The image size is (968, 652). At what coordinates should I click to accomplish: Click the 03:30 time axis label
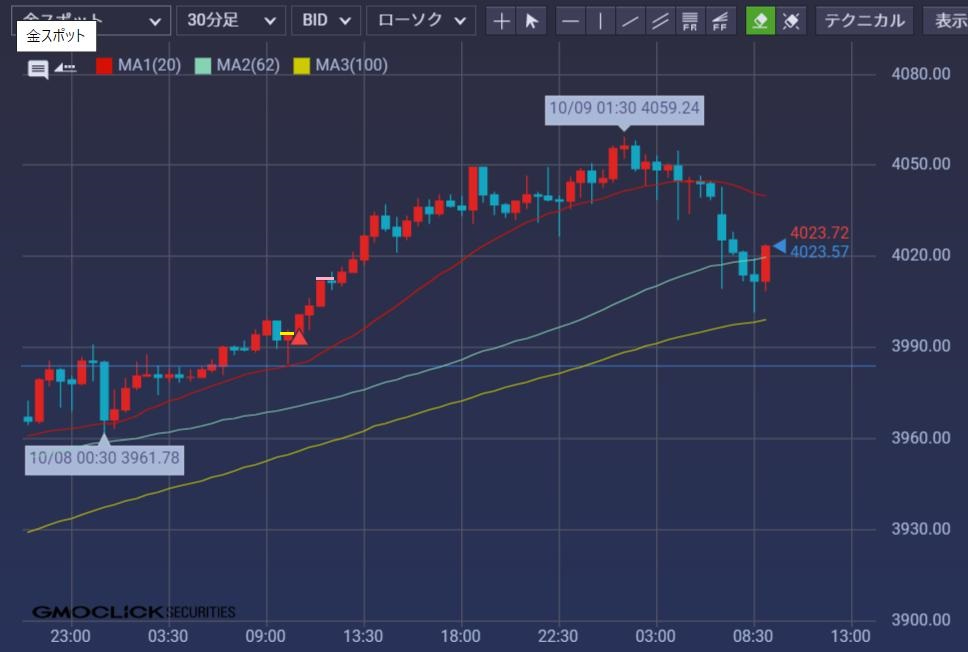pyautogui.click(x=168, y=636)
